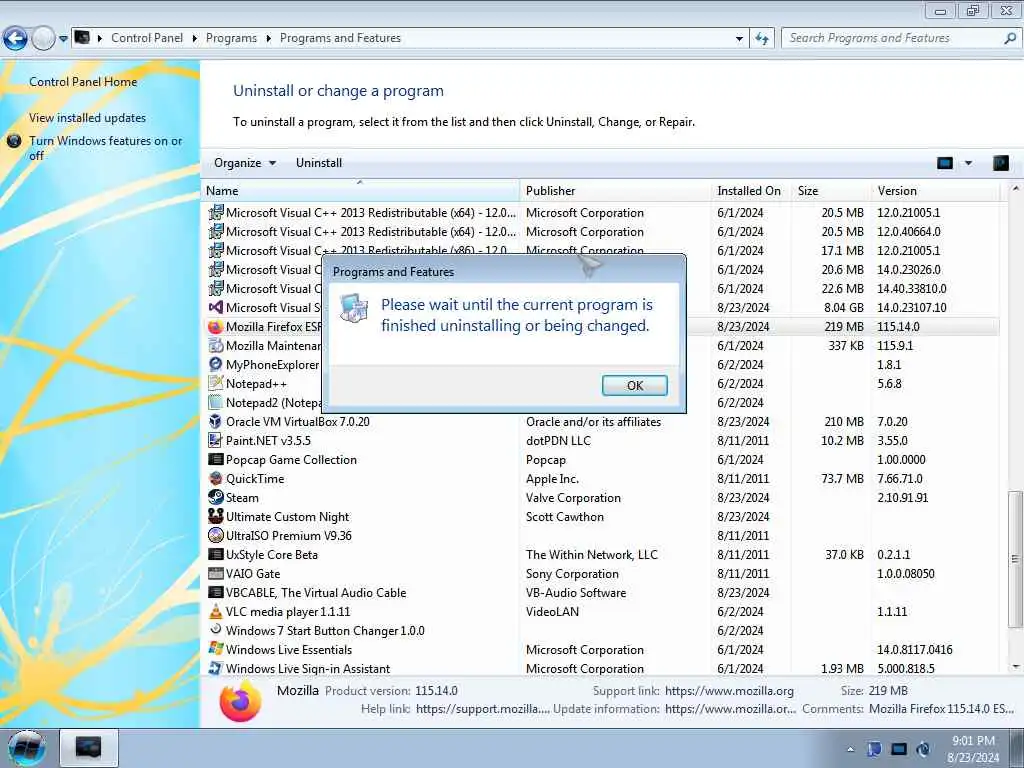Click Programs breadcrumb in address bar

(x=231, y=38)
